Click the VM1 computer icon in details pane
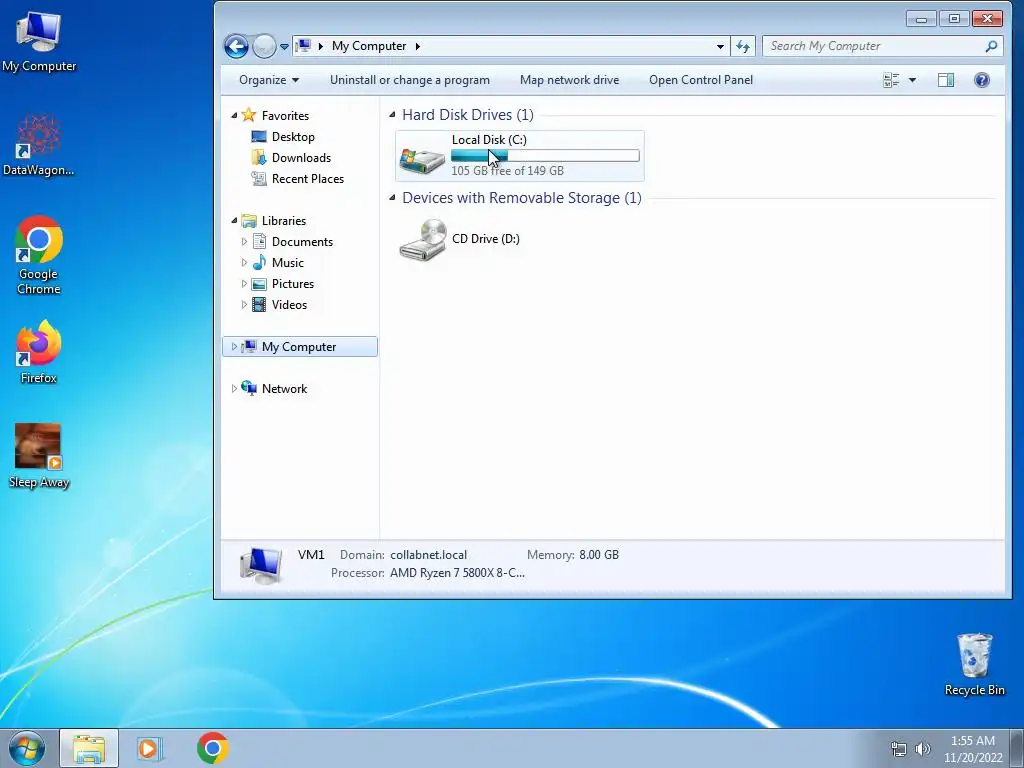Screen dimensions: 1024x768 [x=261, y=566]
